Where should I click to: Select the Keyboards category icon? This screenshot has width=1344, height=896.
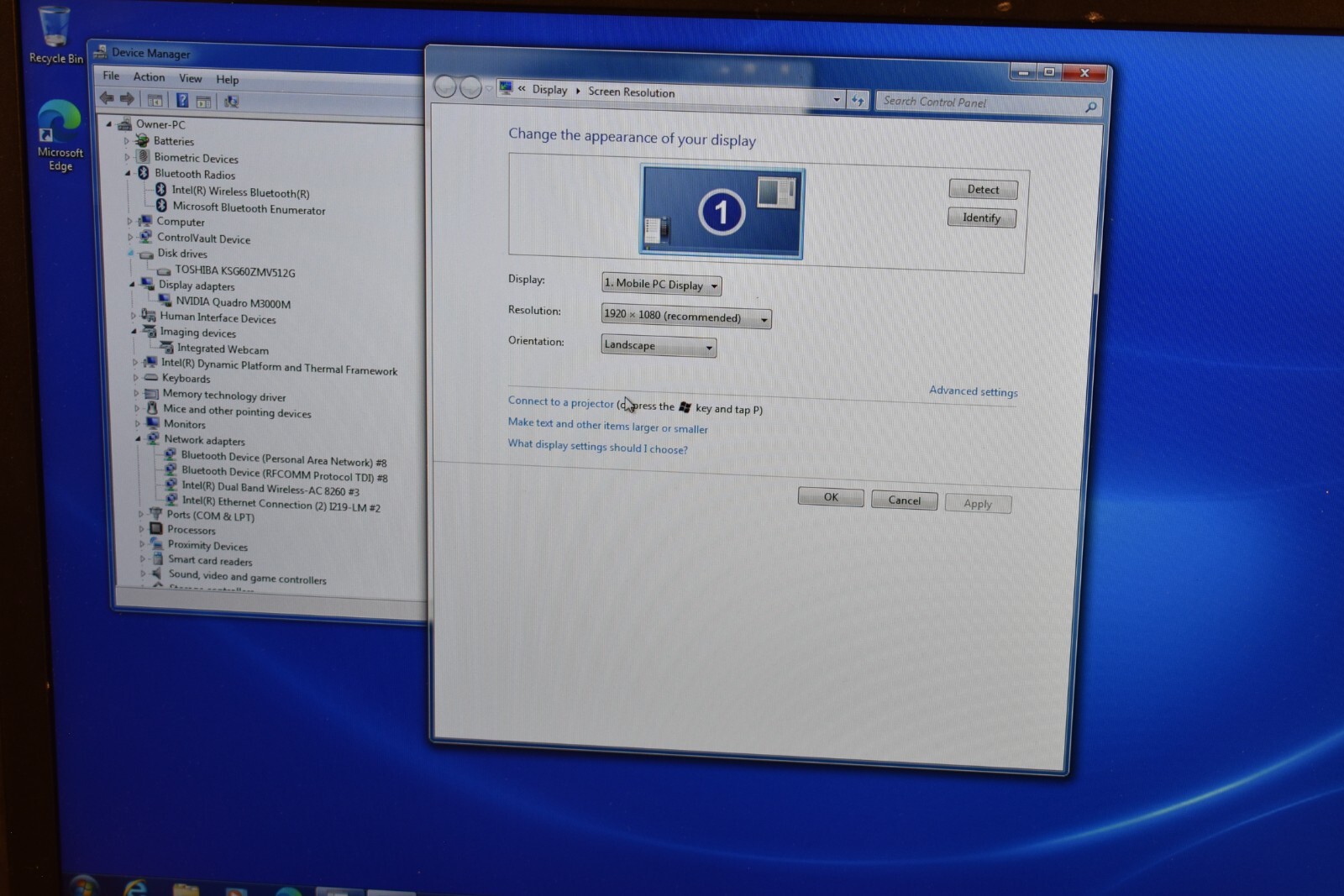click(x=151, y=378)
